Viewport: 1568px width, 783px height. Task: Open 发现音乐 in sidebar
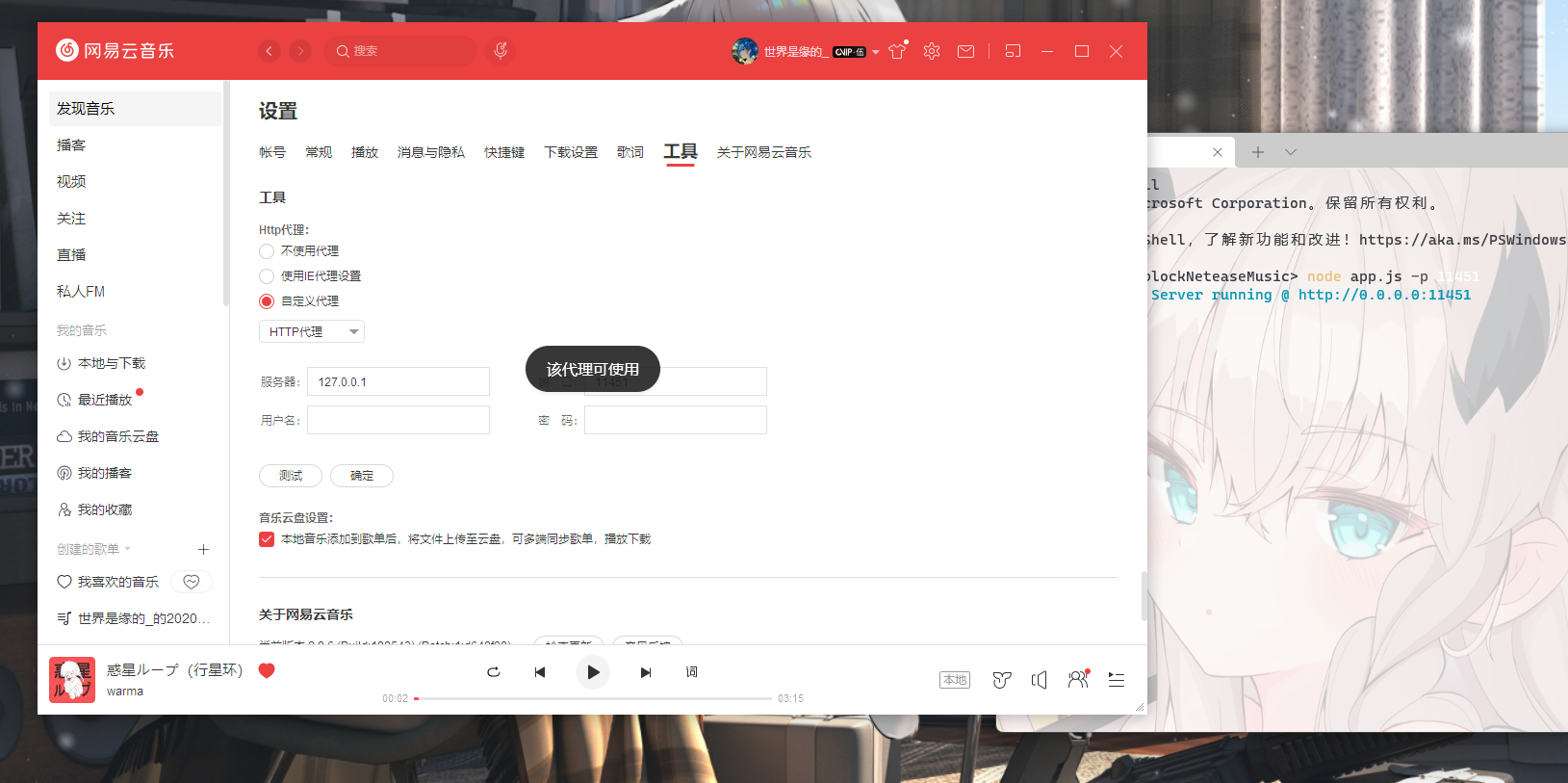click(x=135, y=109)
